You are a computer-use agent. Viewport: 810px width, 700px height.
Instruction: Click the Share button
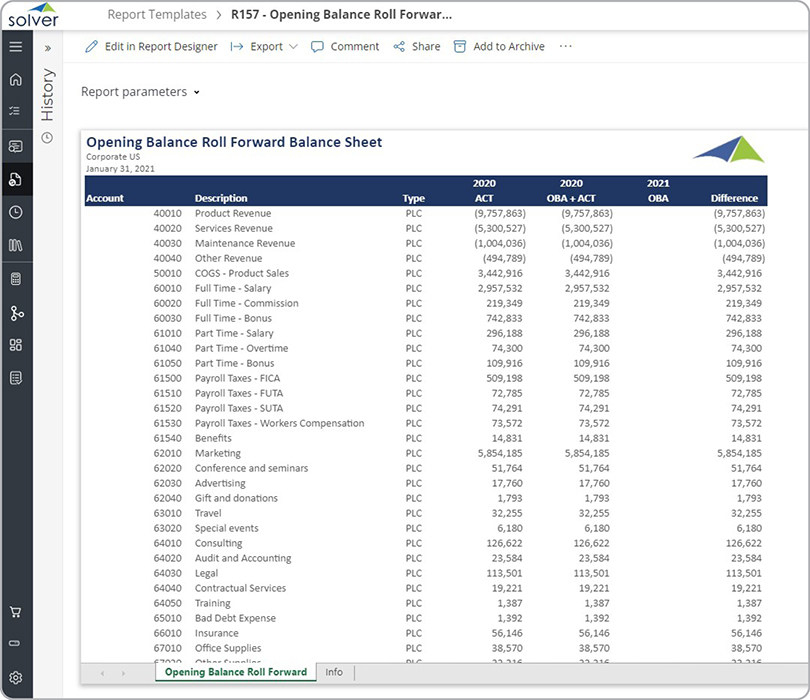click(x=417, y=46)
